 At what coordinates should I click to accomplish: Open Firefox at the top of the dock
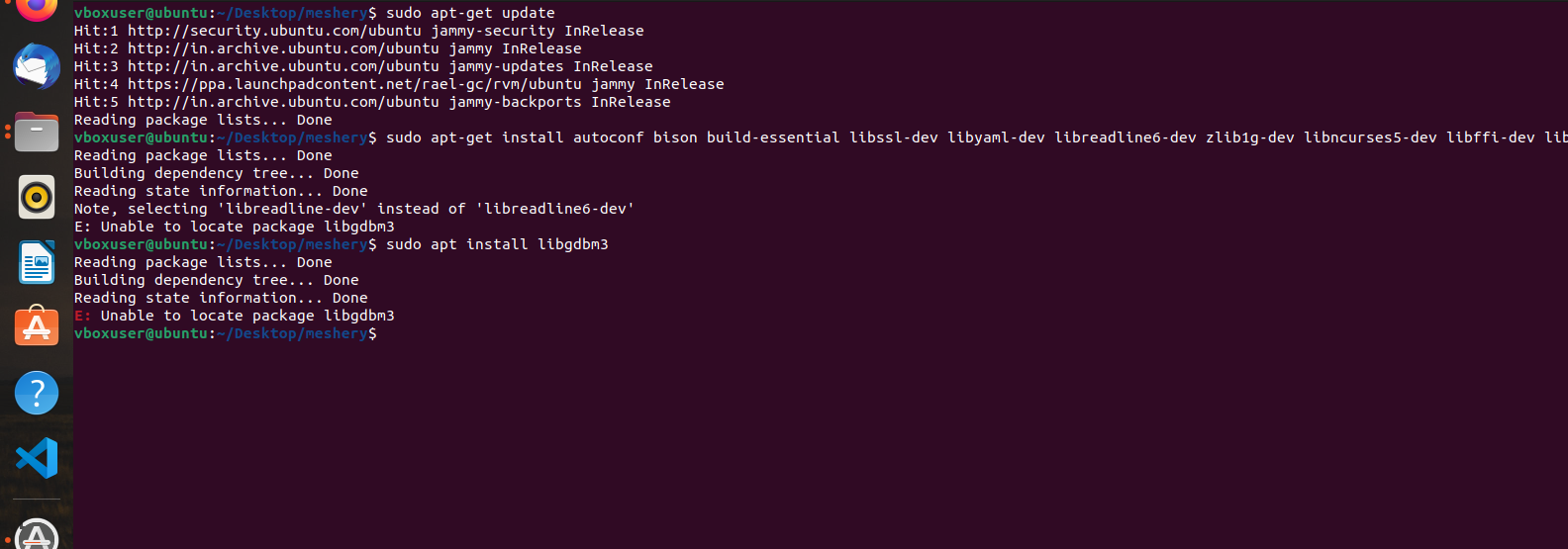pos(37,8)
